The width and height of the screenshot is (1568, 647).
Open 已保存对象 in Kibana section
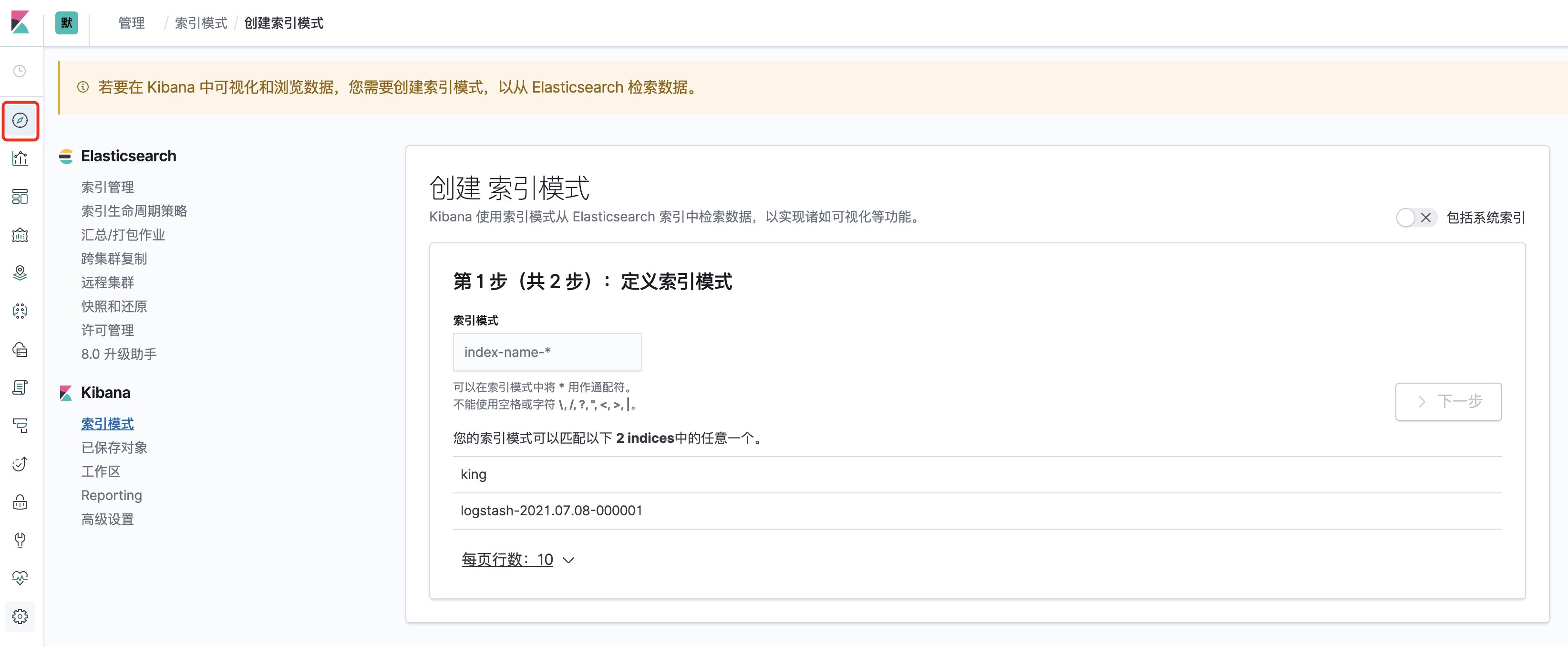point(114,448)
